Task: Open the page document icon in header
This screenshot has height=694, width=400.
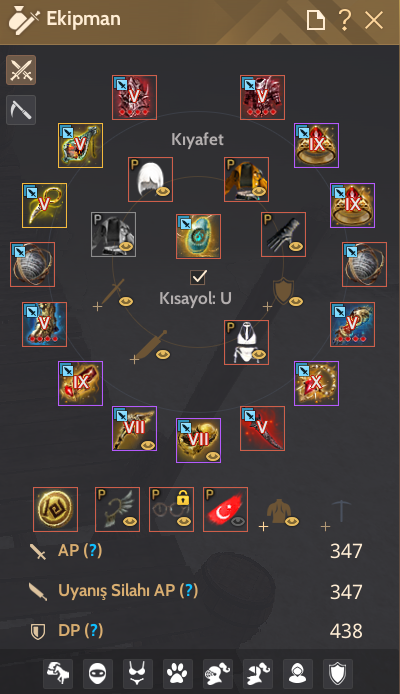Action: (316, 20)
